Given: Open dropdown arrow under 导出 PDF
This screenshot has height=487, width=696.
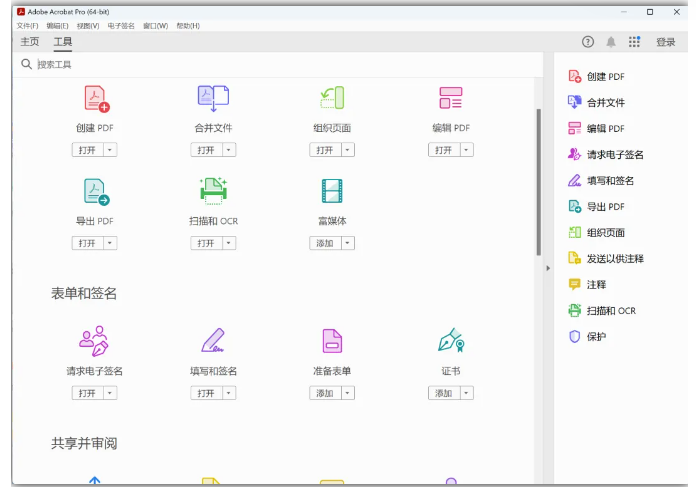Looking at the screenshot, I should pyautogui.click(x=110, y=243).
